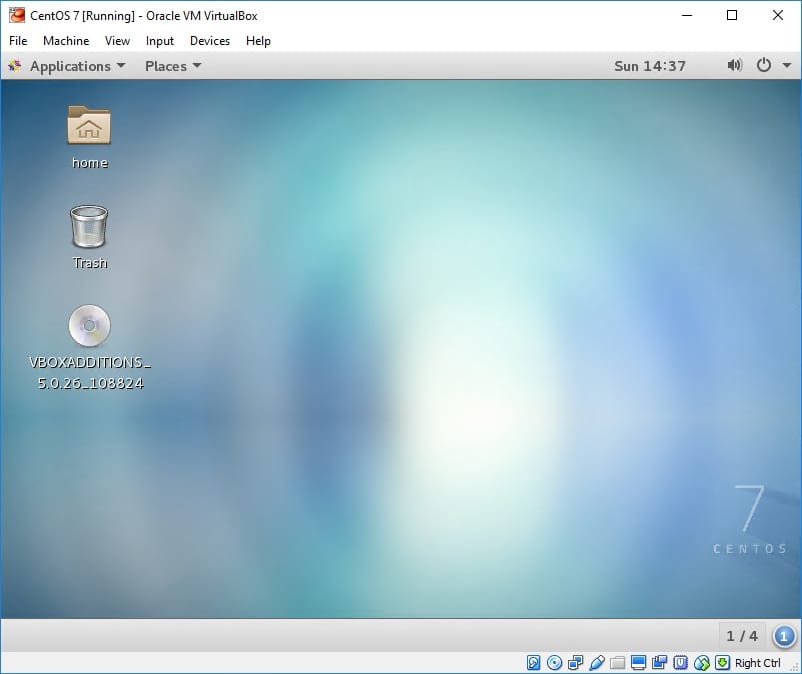This screenshot has width=802, height=674.
Task: Click the power icon in top panel
Action: [764, 65]
